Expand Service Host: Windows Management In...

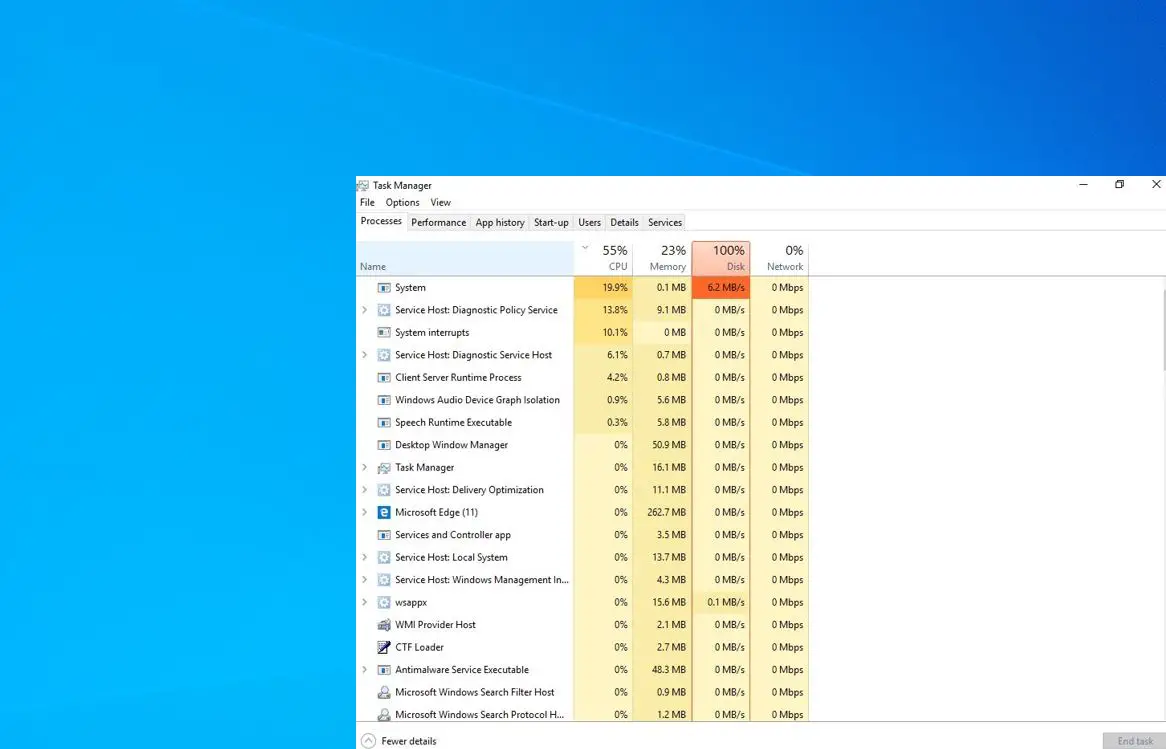coord(364,580)
